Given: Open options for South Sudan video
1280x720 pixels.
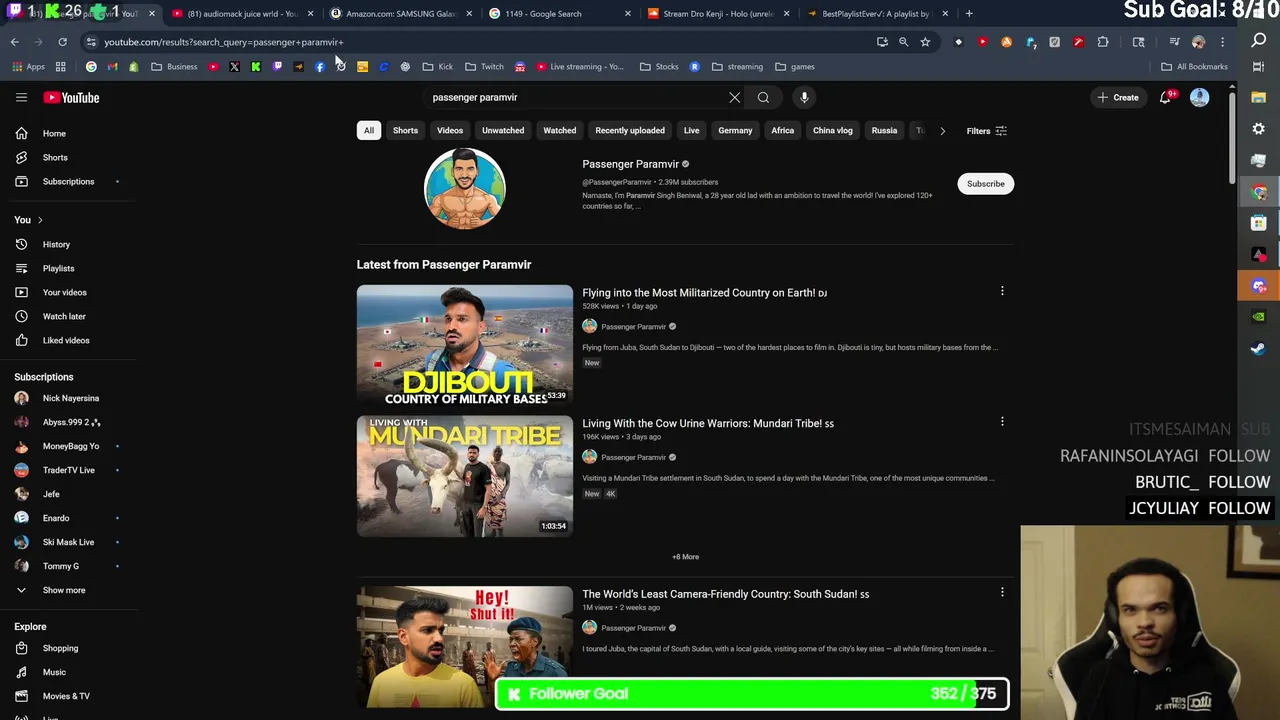Looking at the screenshot, I should coord(1002,592).
